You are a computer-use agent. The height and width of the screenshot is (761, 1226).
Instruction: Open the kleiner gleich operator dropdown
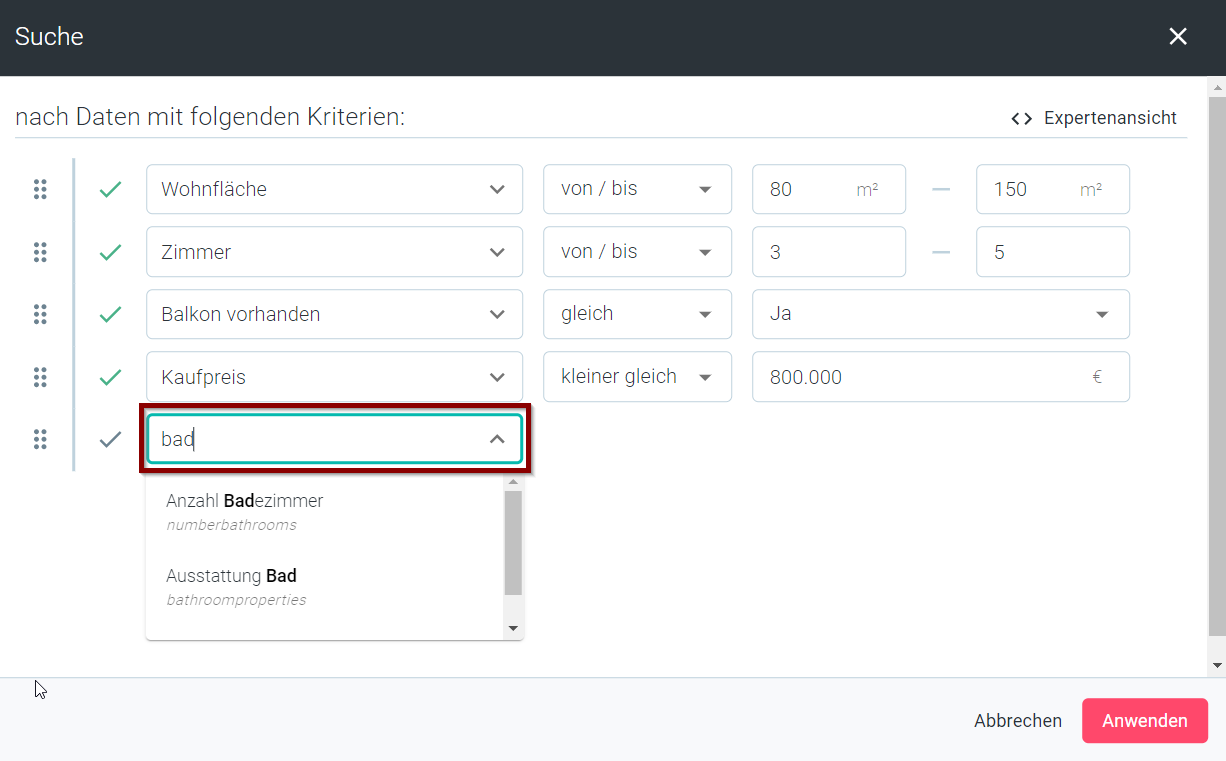click(637, 377)
